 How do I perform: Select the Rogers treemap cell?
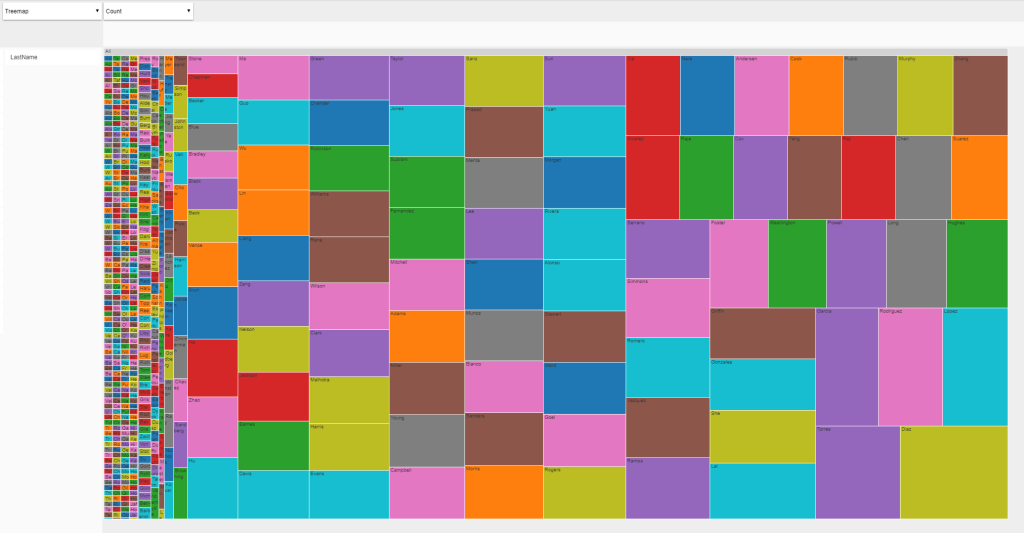point(584,492)
